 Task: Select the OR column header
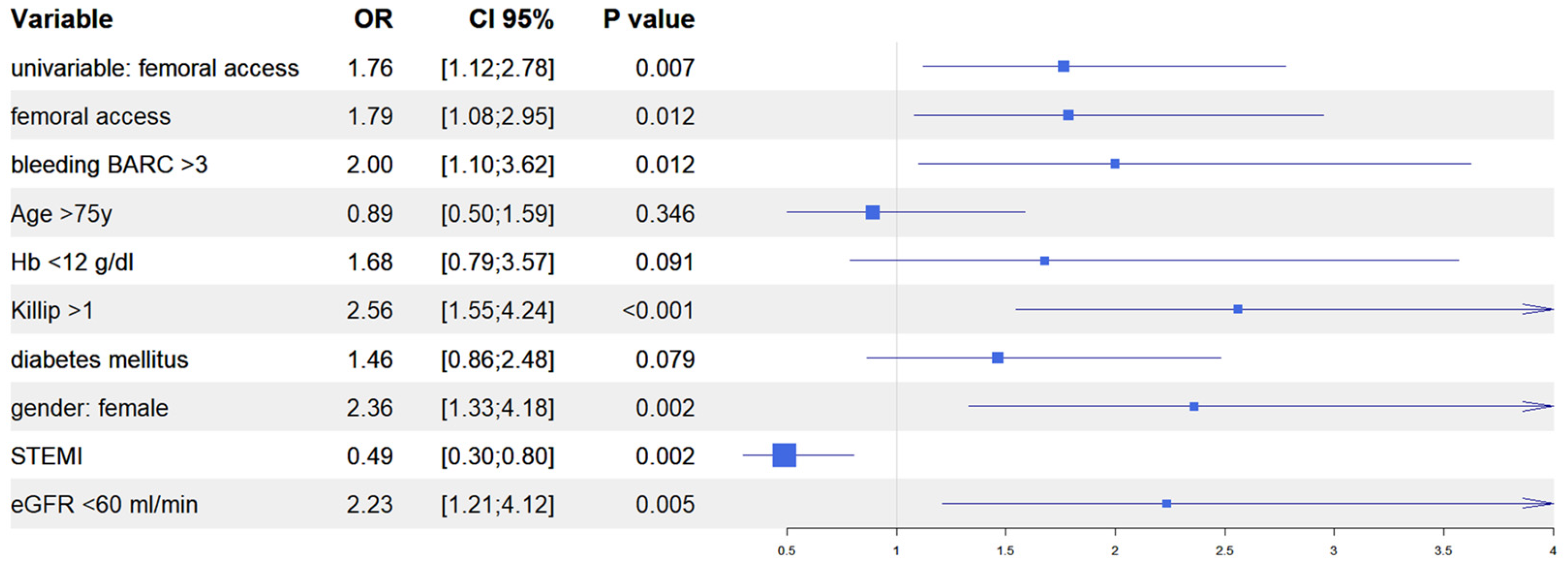tap(373, 20)
